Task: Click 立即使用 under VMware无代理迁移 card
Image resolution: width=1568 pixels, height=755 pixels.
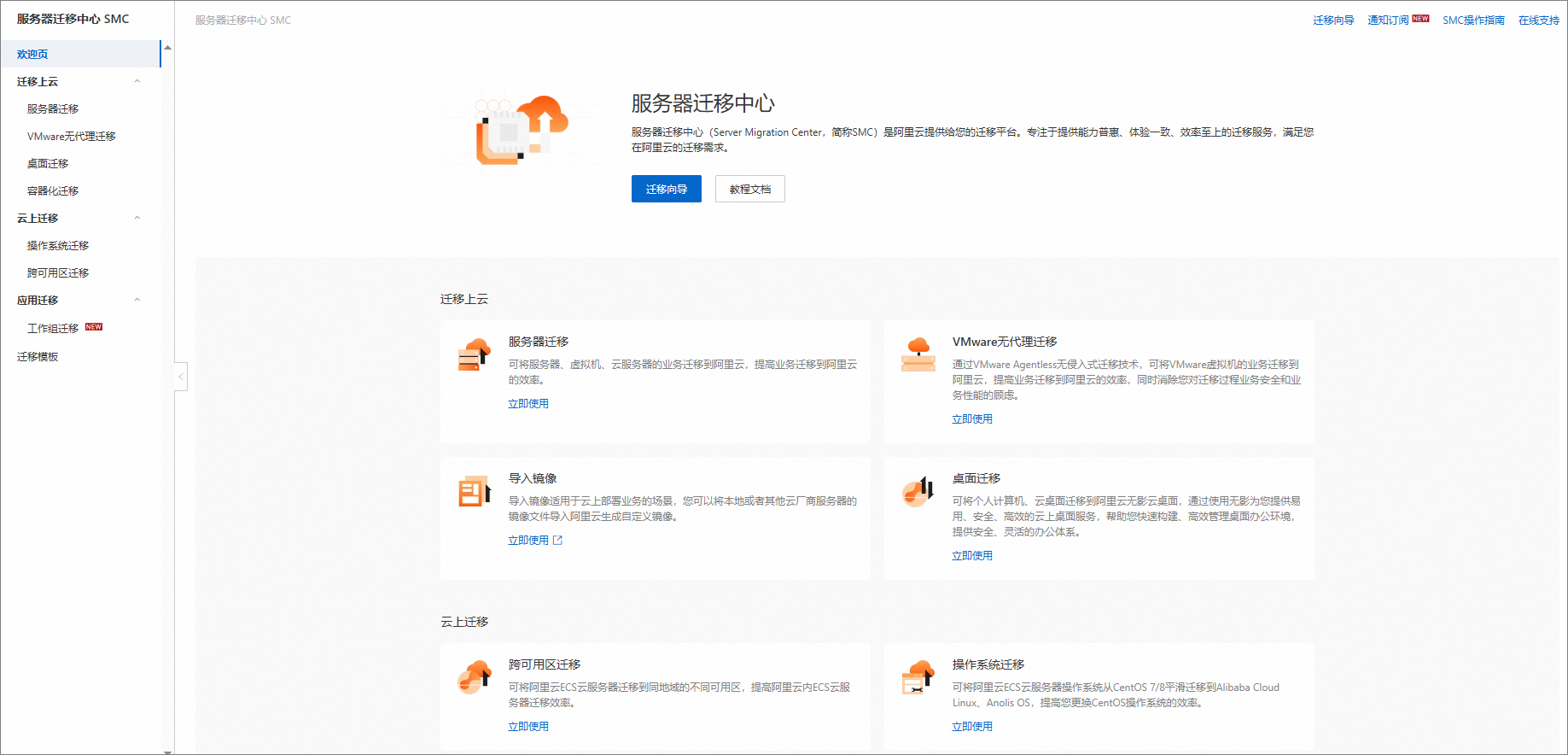Action: coord(972,419)
